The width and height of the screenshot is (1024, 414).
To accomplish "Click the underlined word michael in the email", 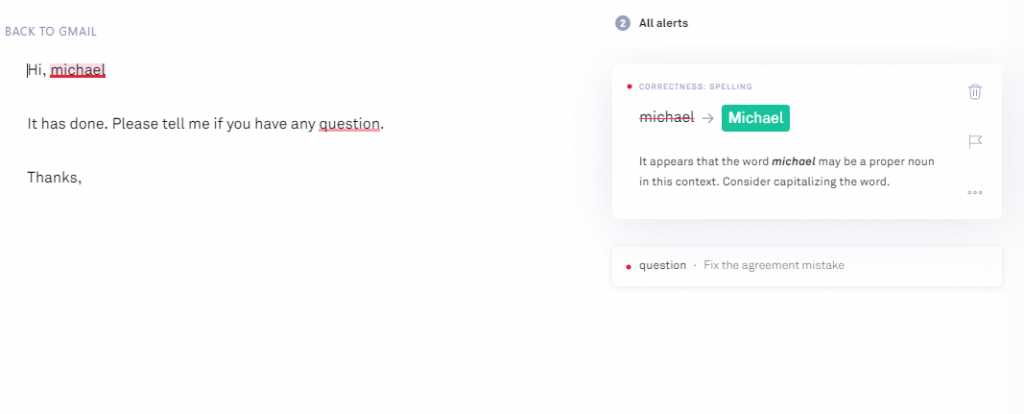I will coord(78,70).
